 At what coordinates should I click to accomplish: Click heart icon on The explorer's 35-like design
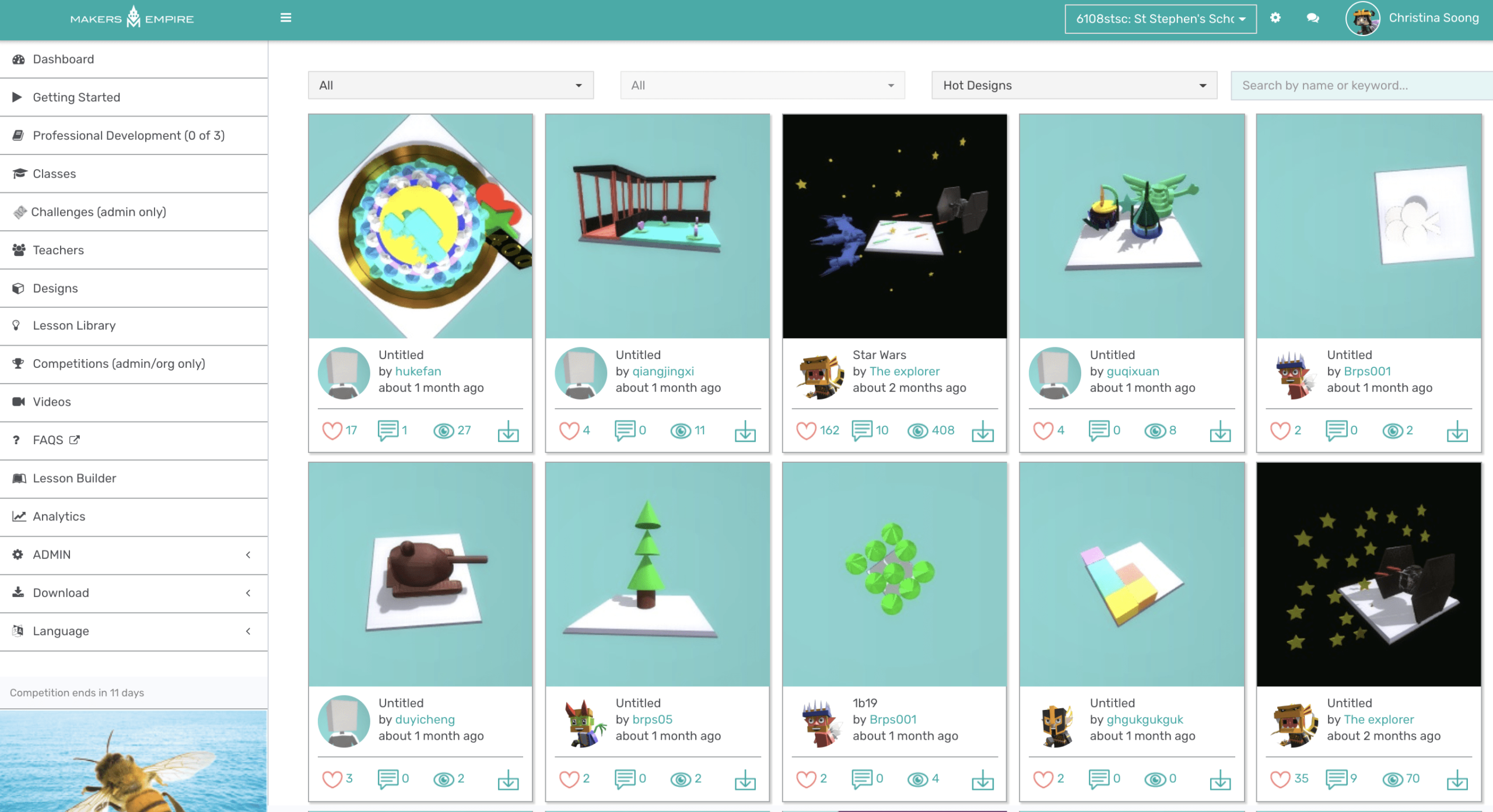click(x=1280, y=779)
